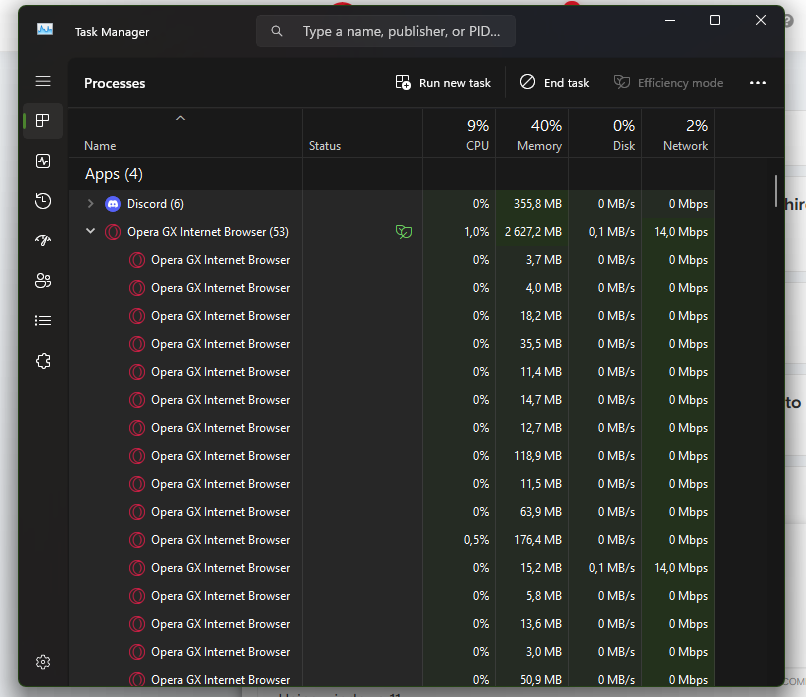The image size is (806, 697).
Task: Open the hamburger navigation menu
Action: [42, 81]
